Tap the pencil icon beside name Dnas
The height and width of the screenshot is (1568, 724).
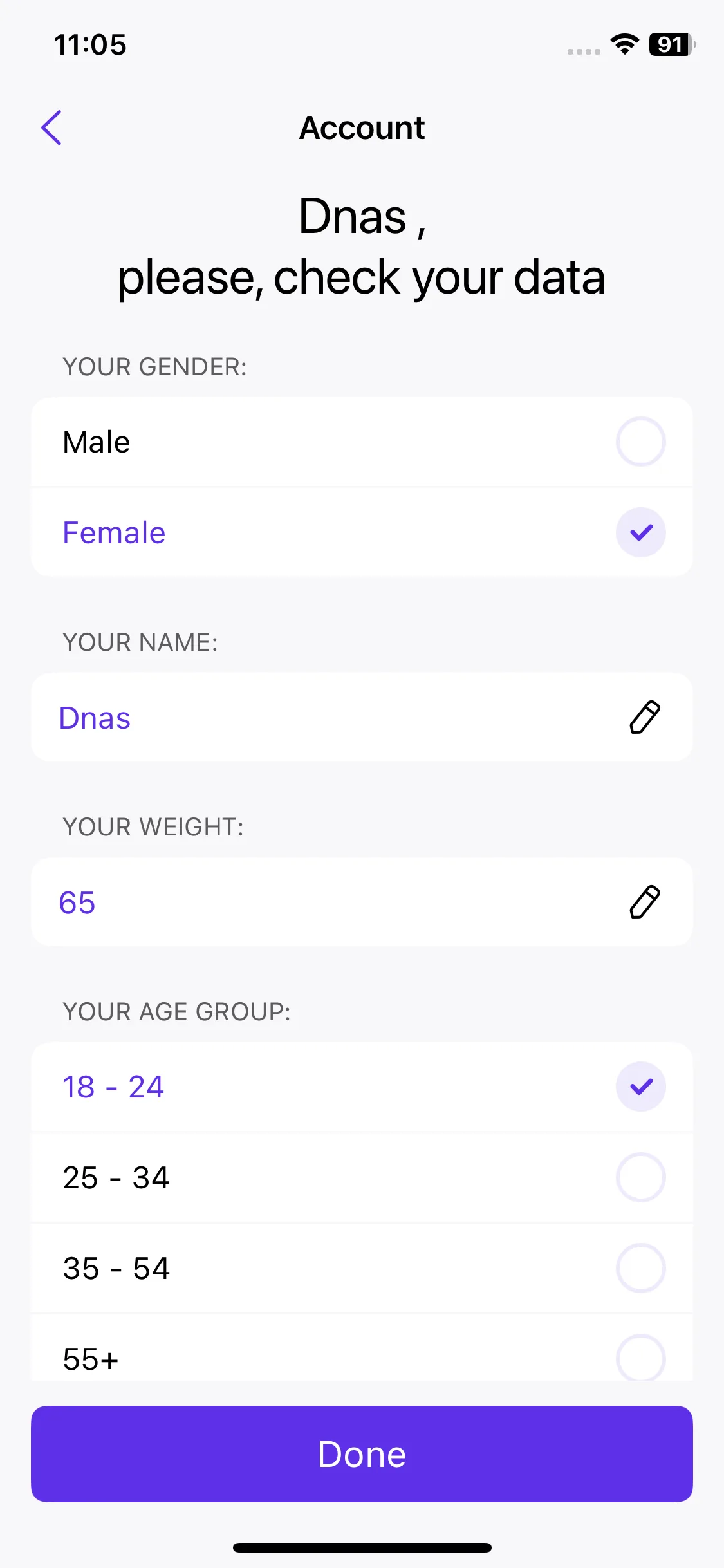645,717
